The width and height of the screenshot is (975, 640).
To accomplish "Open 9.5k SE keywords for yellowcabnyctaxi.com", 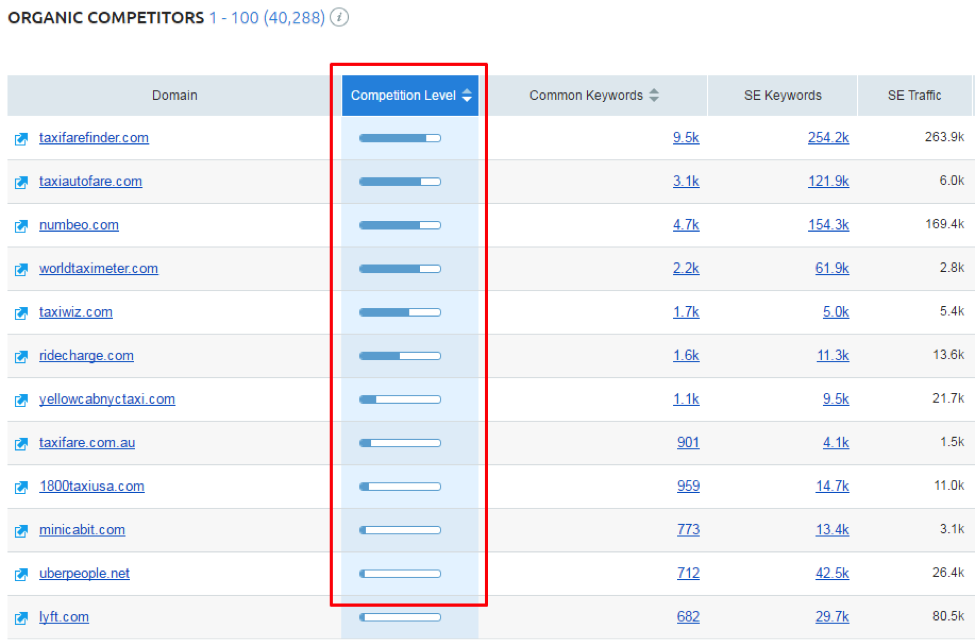I will pyautogui.click(x=836, y=399).
